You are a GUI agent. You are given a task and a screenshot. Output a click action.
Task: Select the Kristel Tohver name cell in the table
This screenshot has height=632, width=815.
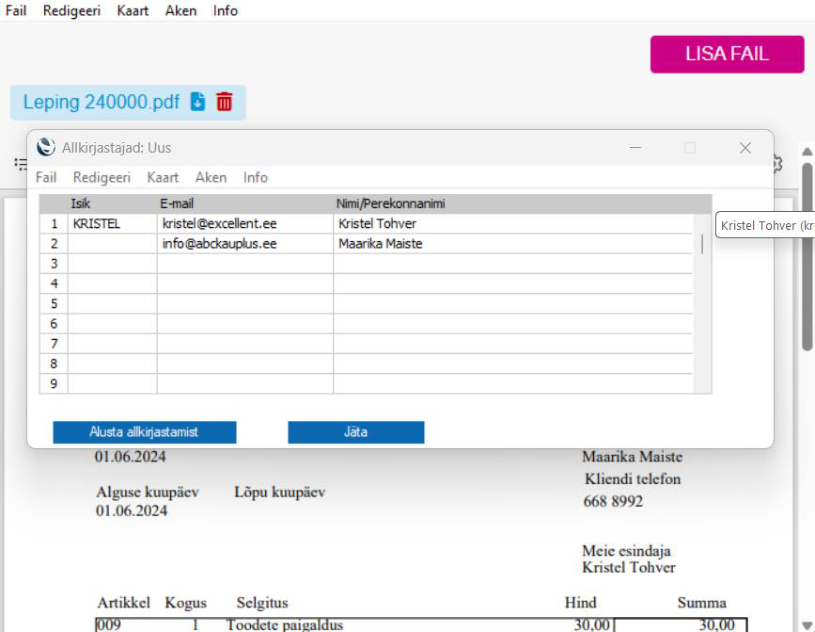pos(513,223)
